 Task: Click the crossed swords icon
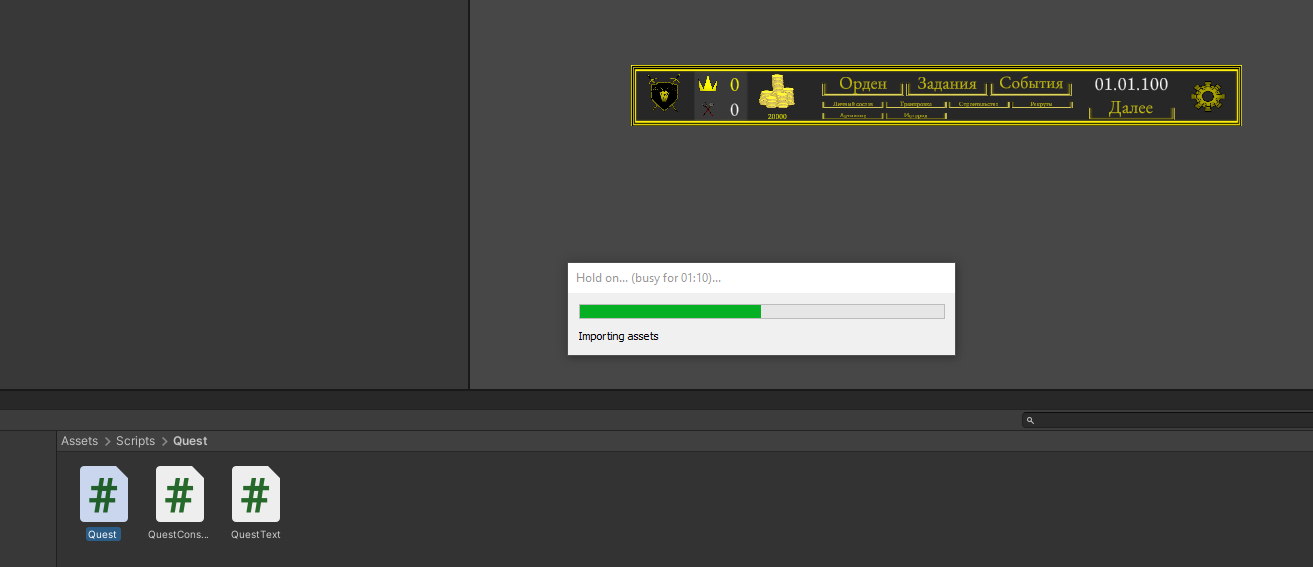coord(708,109)
